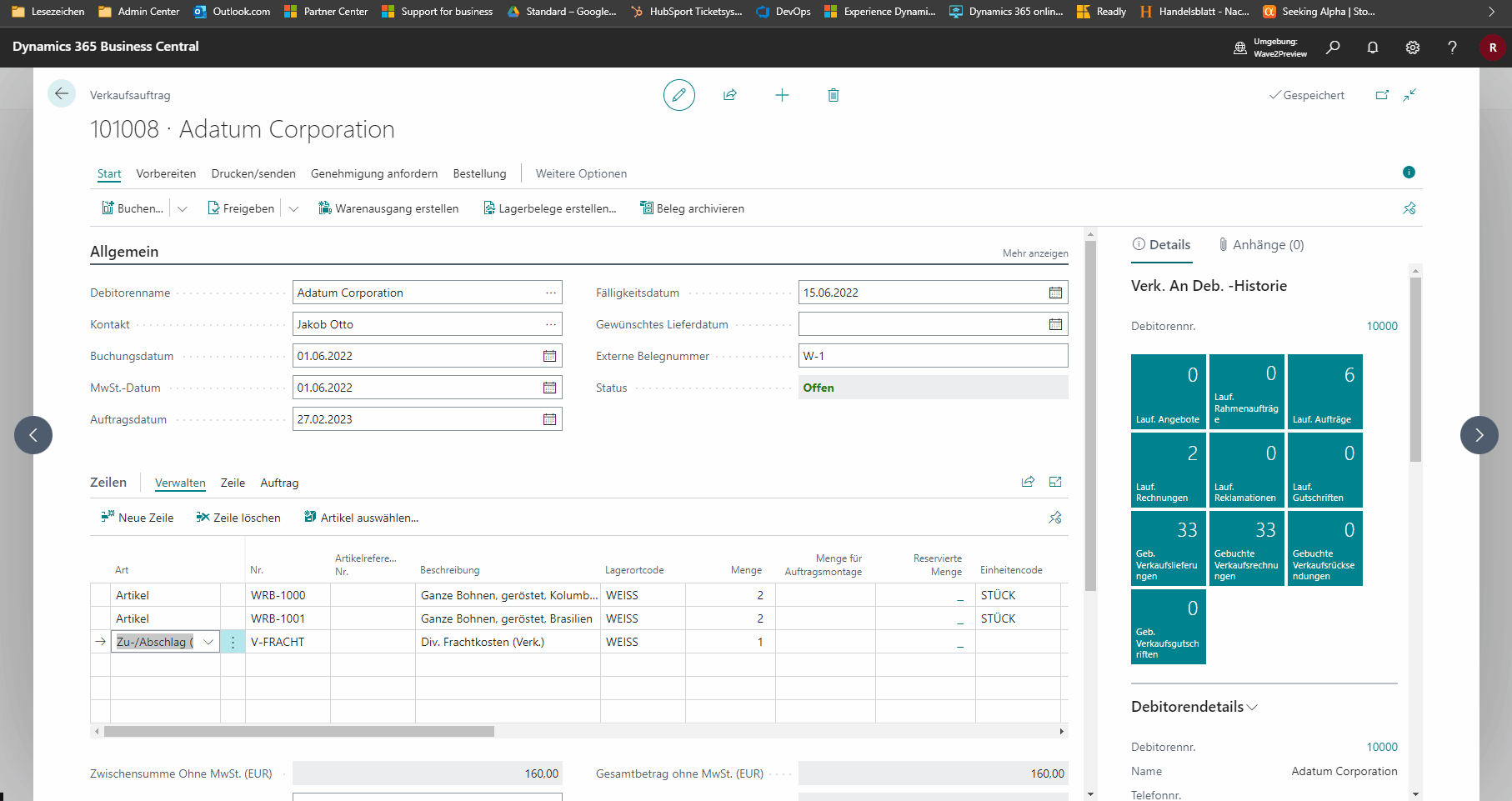Image resolution: width=1512 pixels, height=801 pixels.
Task: Expand the browser bookmarks overflow chevron
Action: (1492, 12)
